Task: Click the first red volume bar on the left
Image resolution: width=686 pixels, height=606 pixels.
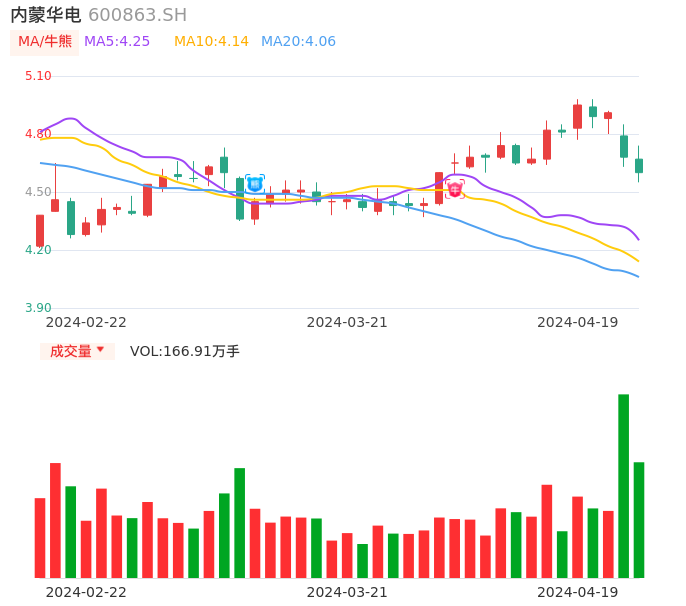Action: 40,537
